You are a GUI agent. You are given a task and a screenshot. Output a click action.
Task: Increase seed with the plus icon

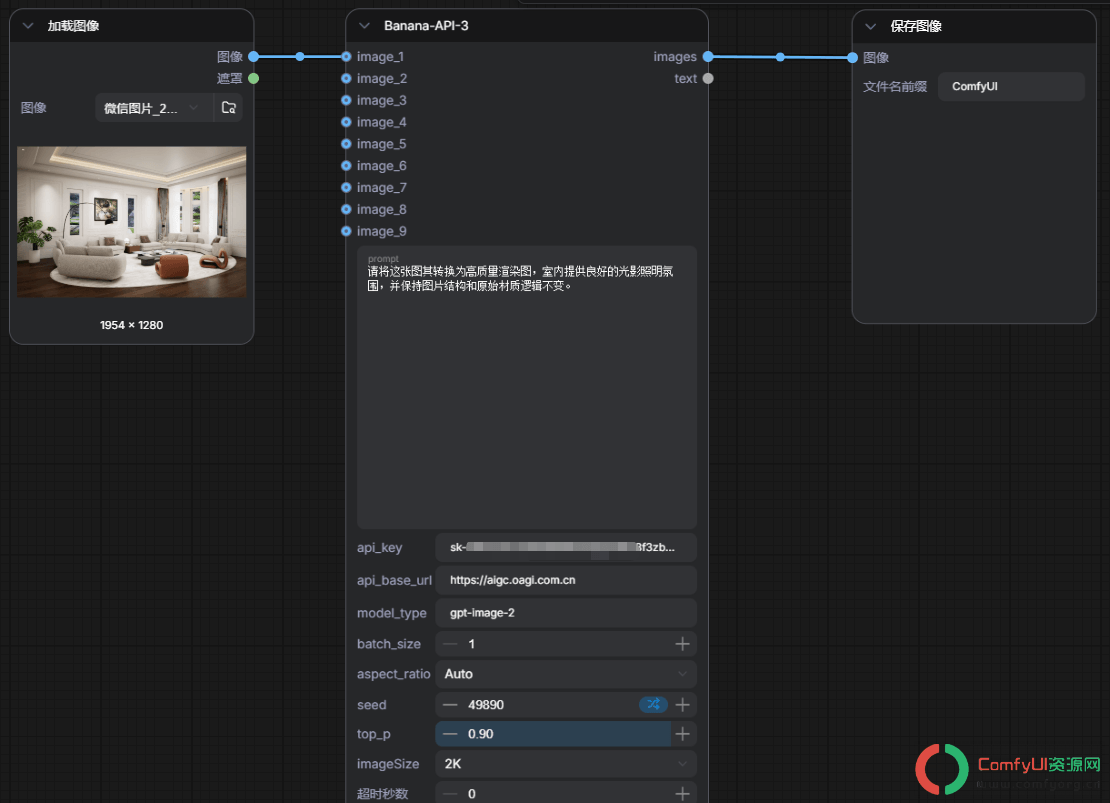point(682,705)
